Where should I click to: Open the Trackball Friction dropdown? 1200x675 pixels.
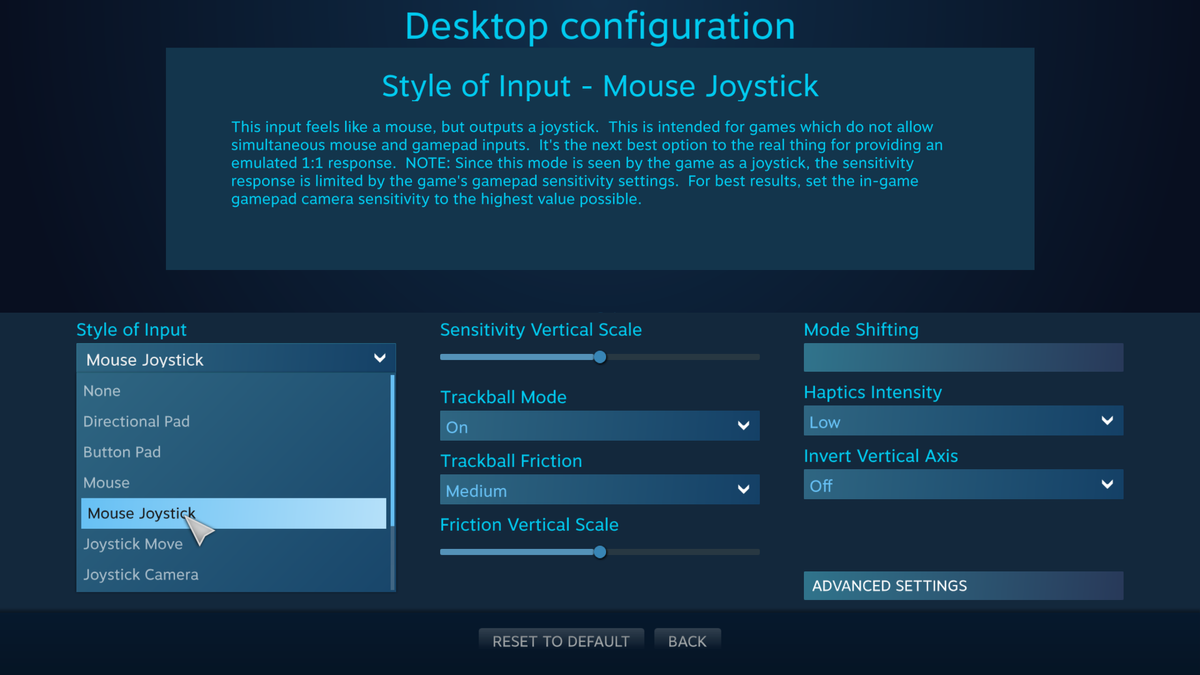click(x=599, y=489)
